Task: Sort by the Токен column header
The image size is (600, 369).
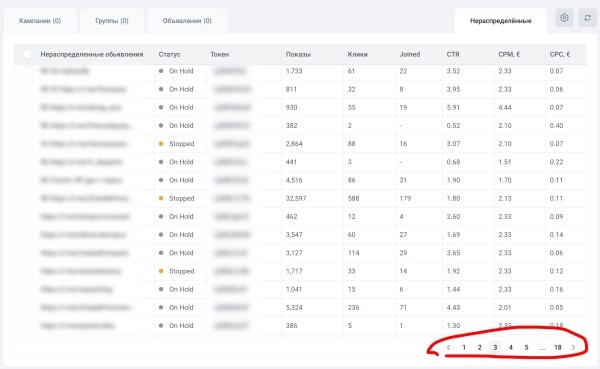Action: [x=220, y=54]
